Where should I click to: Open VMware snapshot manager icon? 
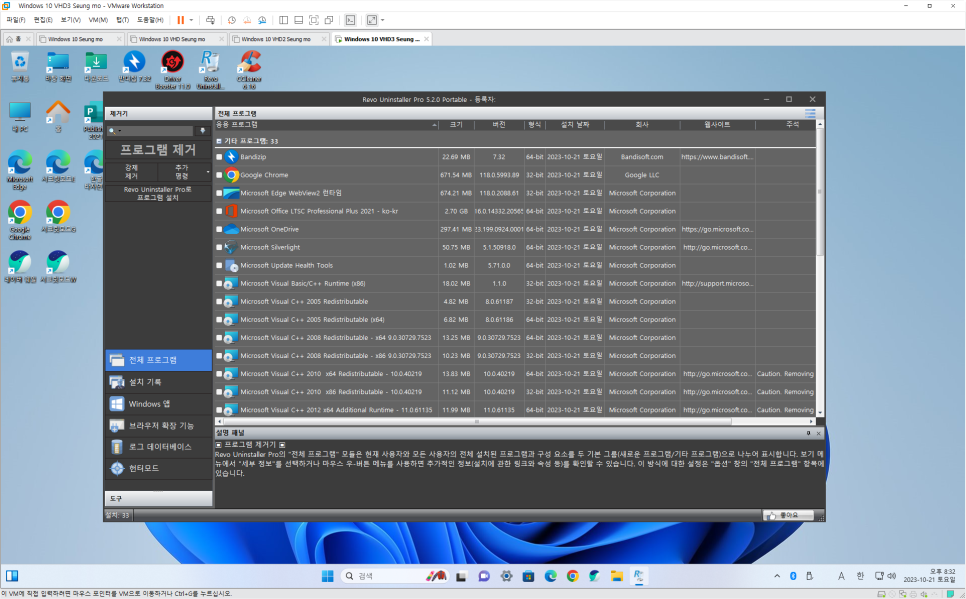tap(262, 20)
